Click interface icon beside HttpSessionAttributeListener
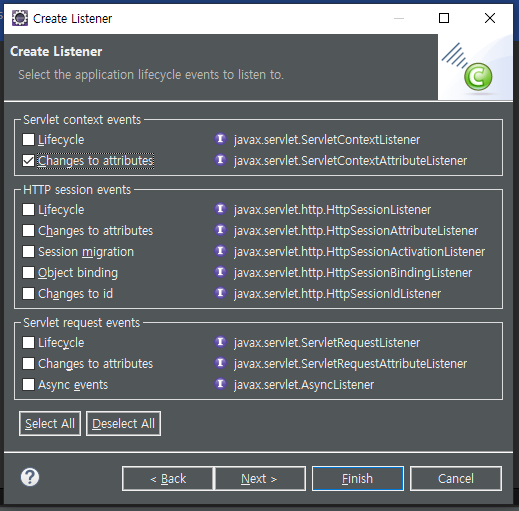 click(x=220, y=230)
